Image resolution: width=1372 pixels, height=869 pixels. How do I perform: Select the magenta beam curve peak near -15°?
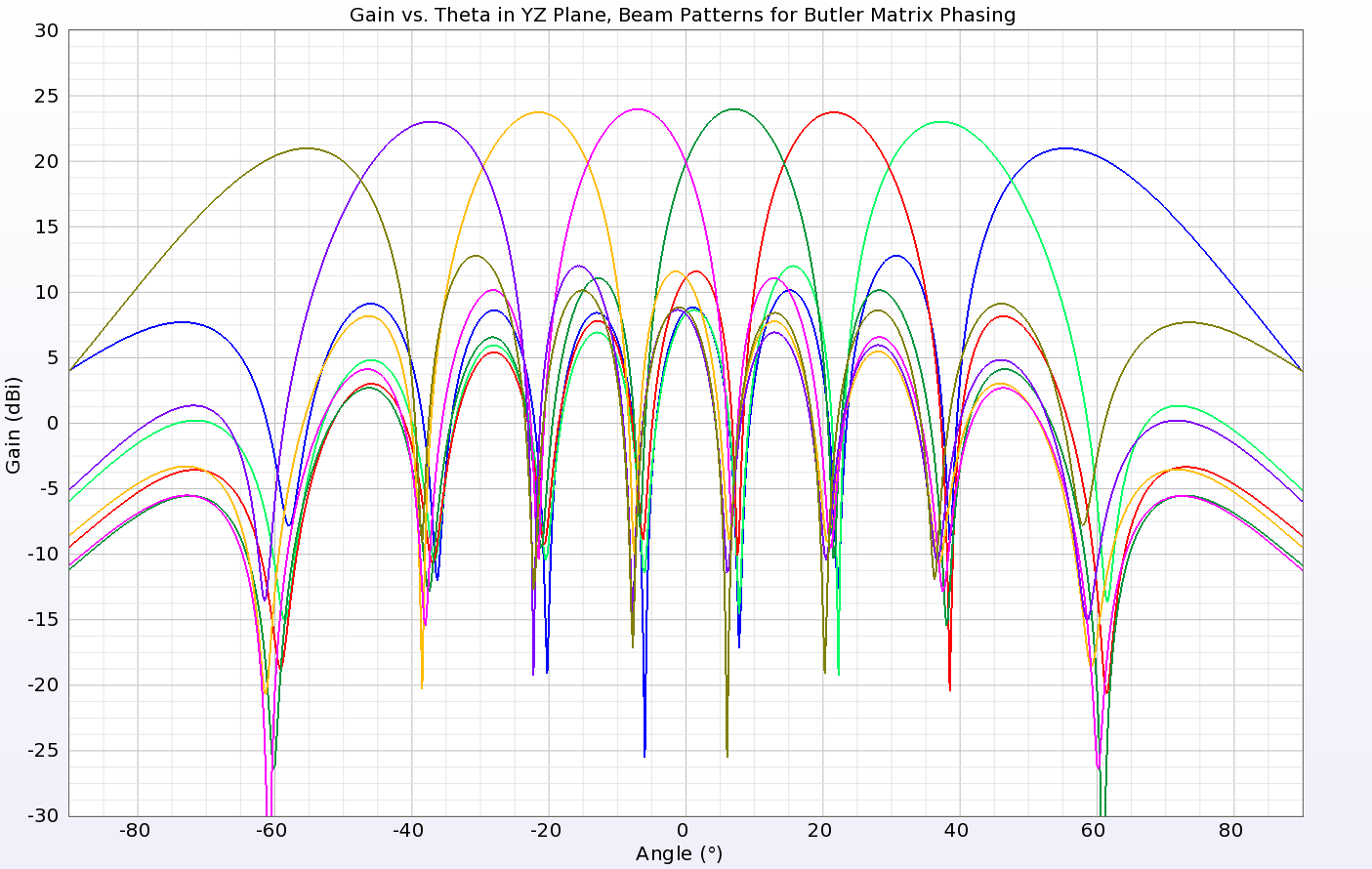pos(640,111)
